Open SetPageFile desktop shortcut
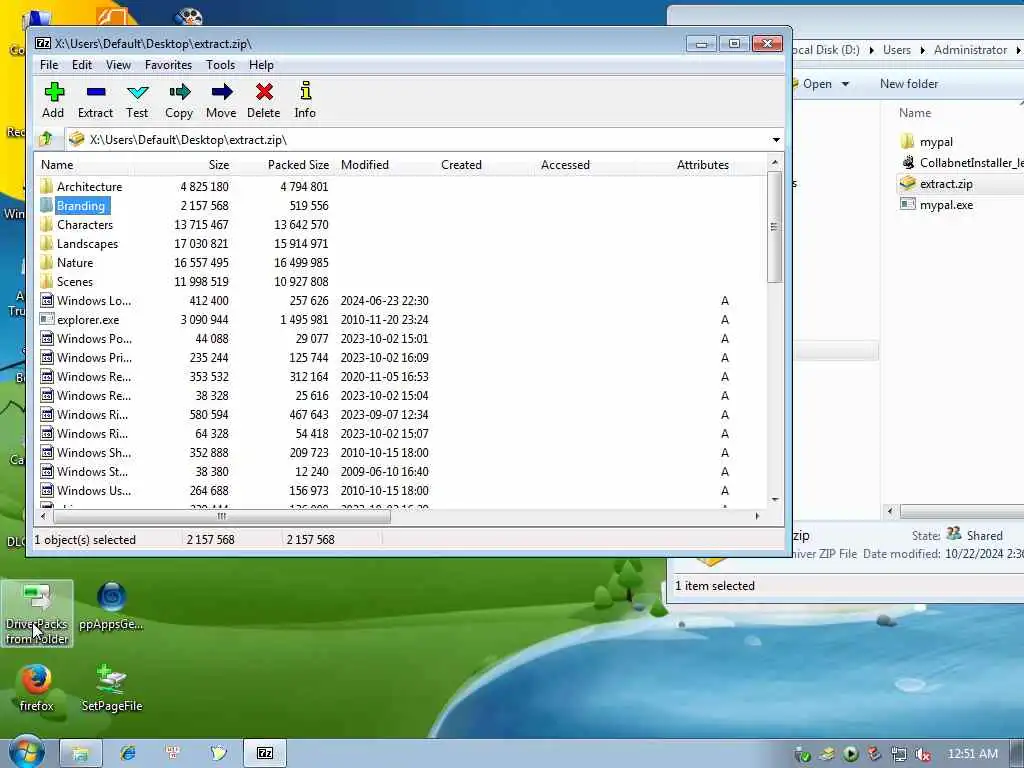The image size is (1024, 768). [x=112, y=688]
